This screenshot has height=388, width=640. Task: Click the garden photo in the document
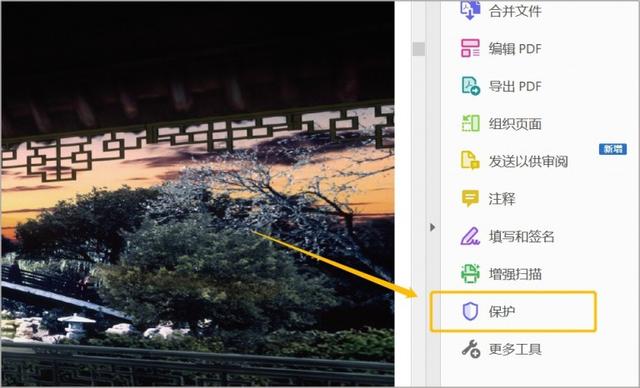click(x=198, y=194)
